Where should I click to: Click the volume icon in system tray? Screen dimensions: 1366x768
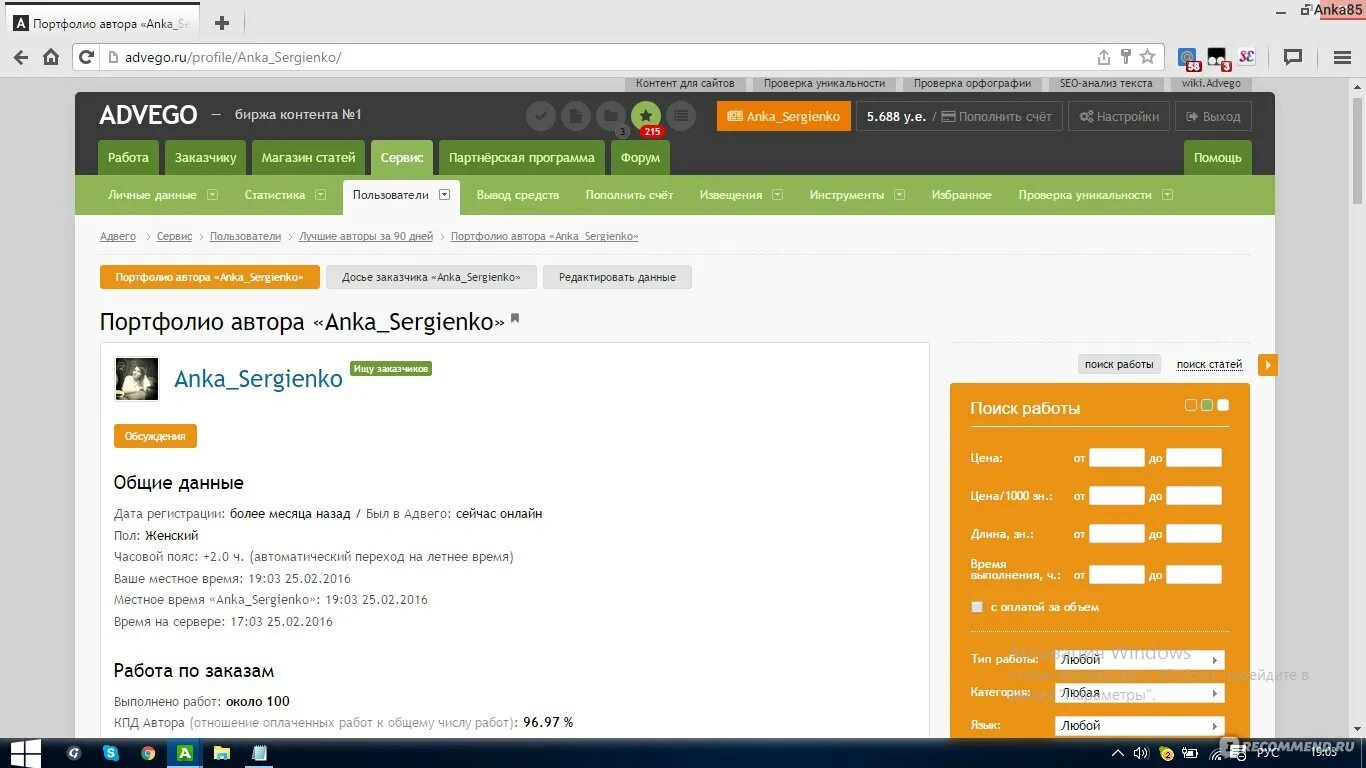click(x=1141, y=753)
